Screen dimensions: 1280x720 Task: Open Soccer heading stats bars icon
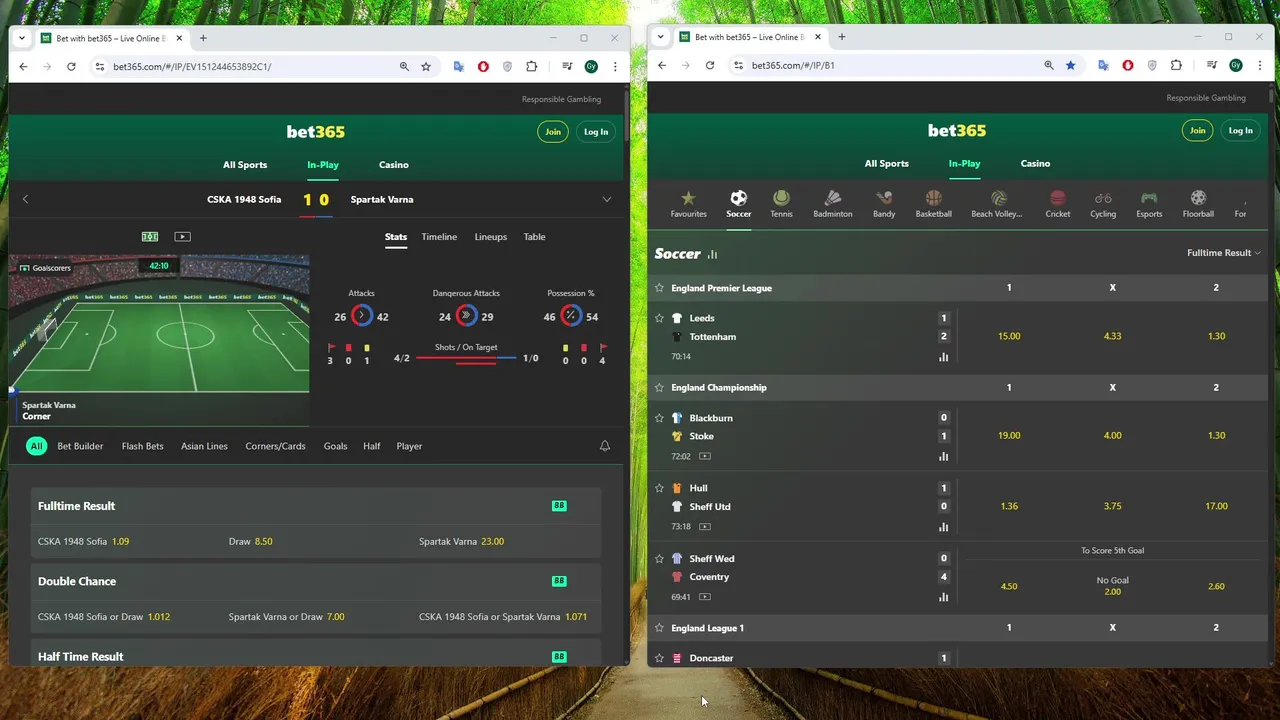point(713,254)
